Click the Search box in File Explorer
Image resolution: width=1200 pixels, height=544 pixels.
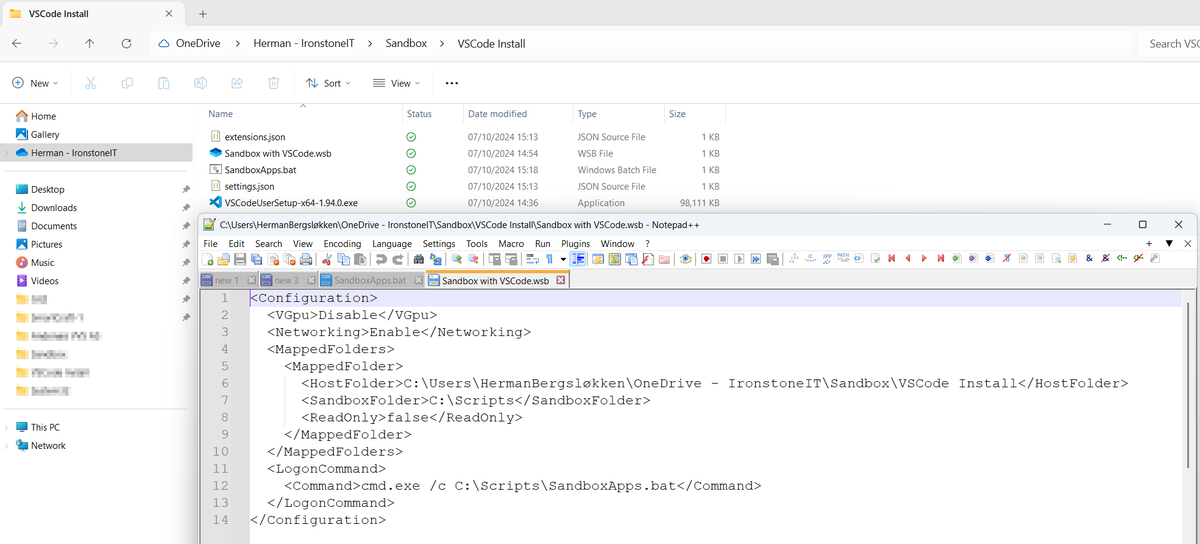[x=1168, y=44]
